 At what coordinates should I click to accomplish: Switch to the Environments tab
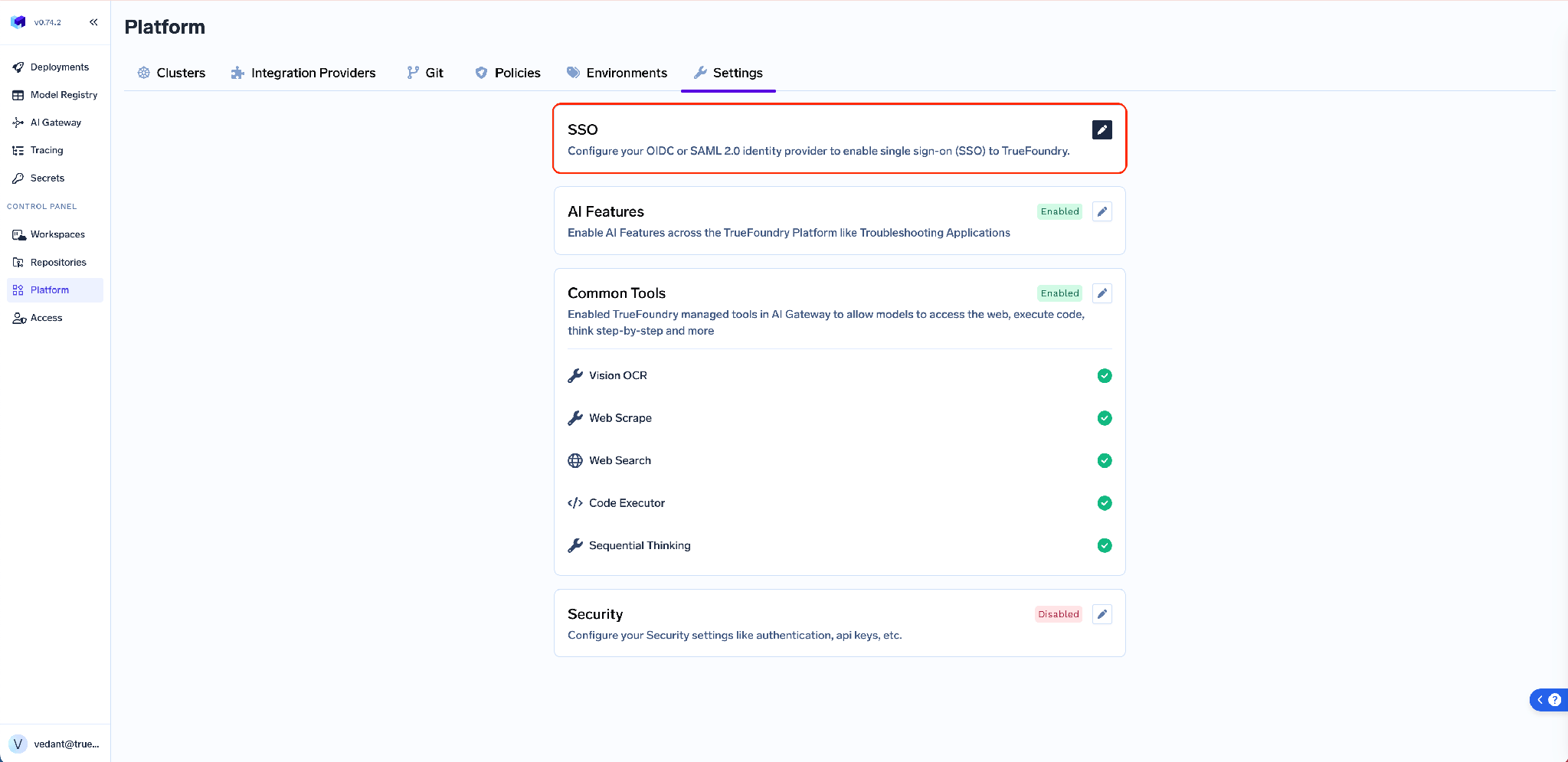click(x=617, y=73)
